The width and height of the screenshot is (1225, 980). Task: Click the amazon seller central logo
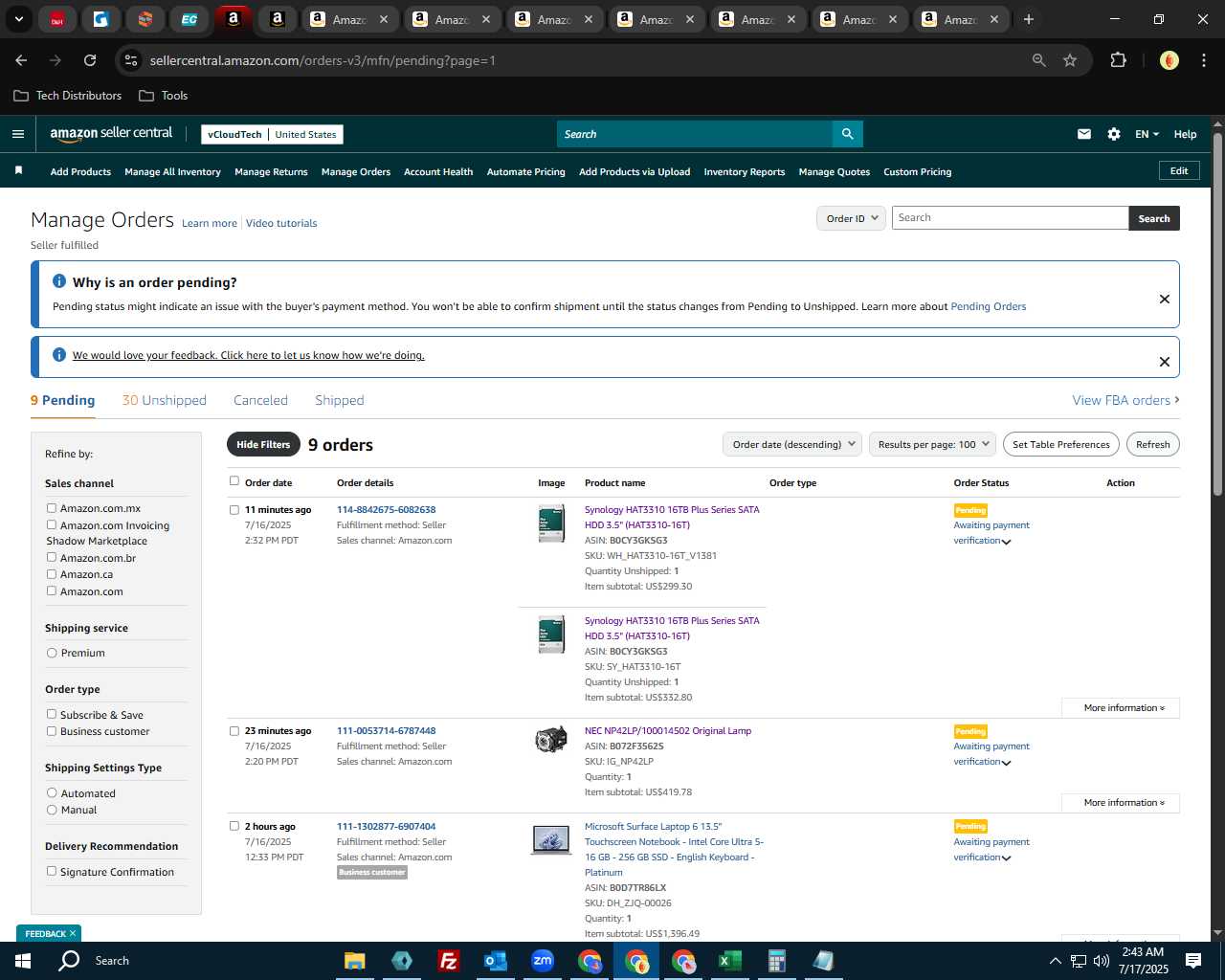(111, 134)
